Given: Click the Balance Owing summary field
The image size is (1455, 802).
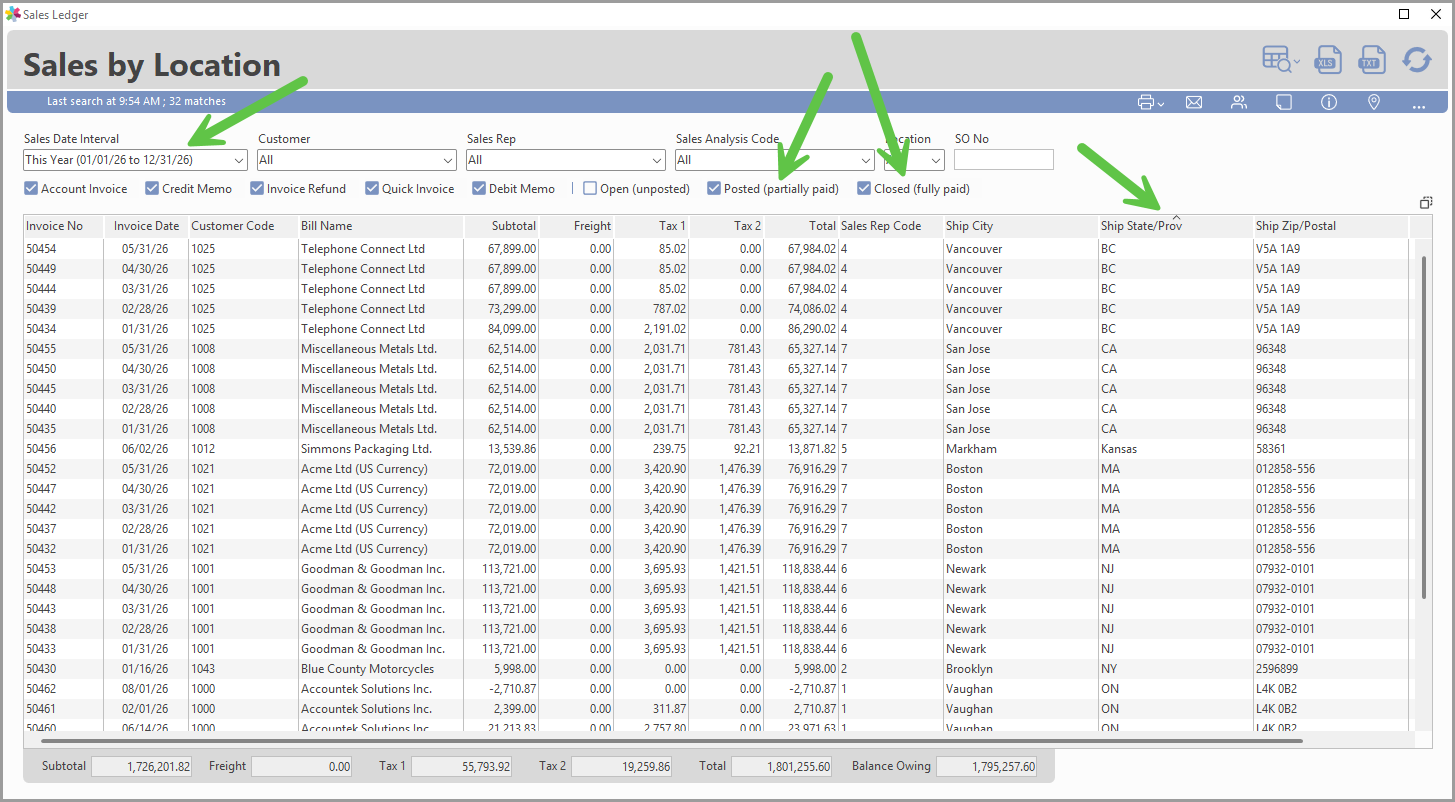Looking at the screenshot, I should point(987,766).
